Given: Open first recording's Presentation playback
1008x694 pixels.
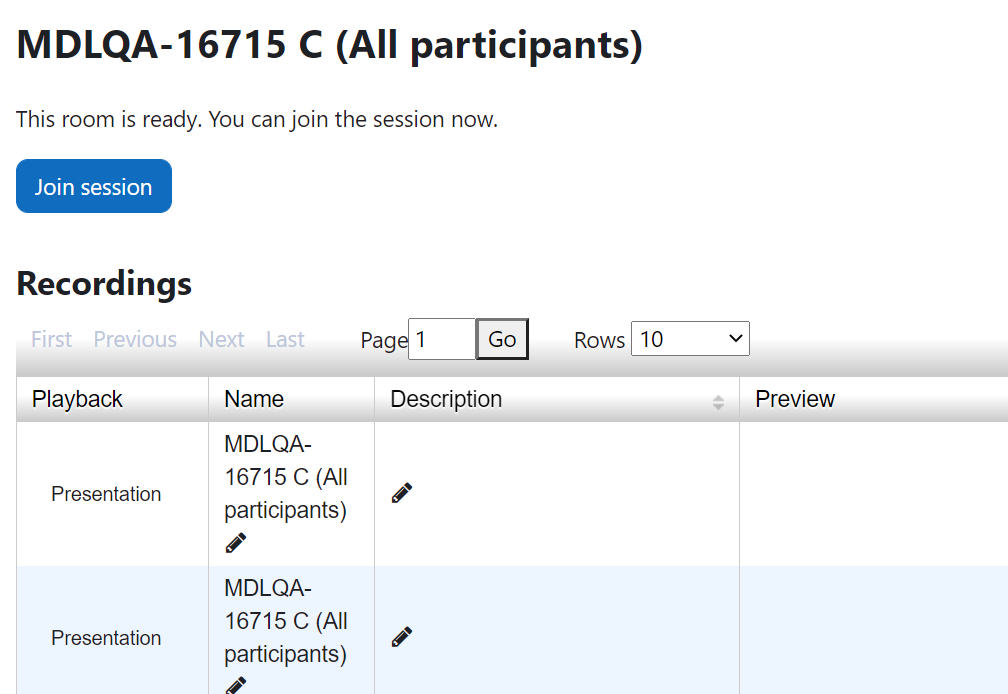Looking at the screenshot, I should pos(106,494).
